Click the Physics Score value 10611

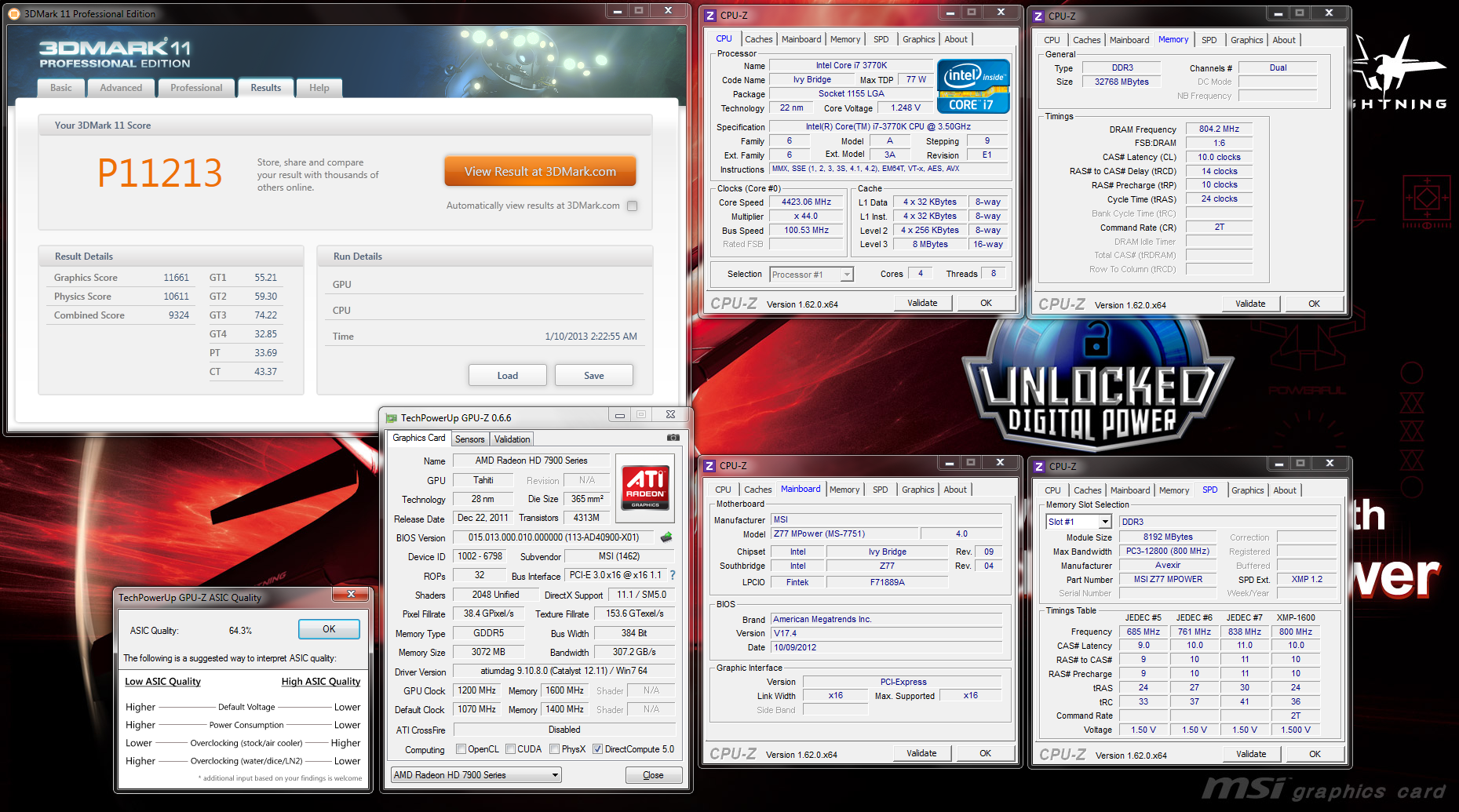(x=176, y=297)
